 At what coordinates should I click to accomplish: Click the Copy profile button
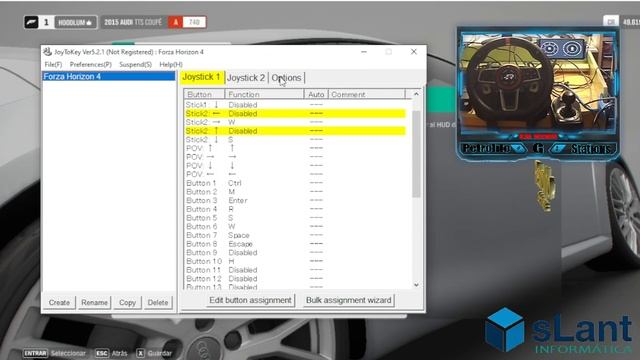[x=127, y=302]
